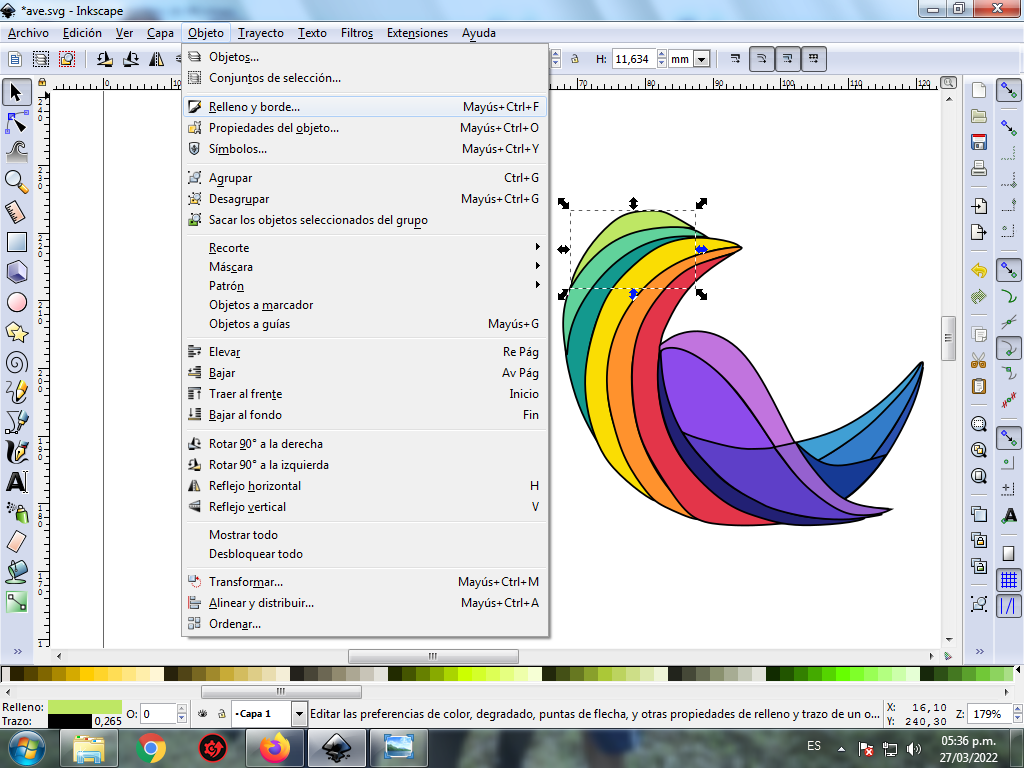Choose the Text tool
Viewport: 1024px width, 768px height.
[x=17, y=482]
